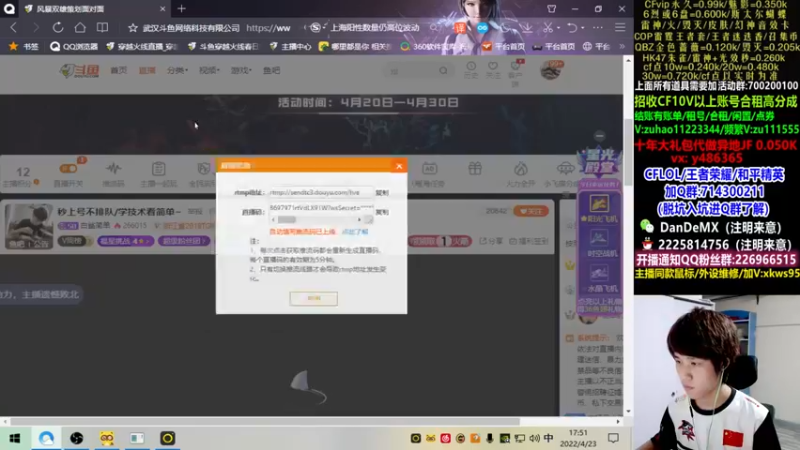Toggle the 直播开关 live switch
The height and width of the screenshot is (450, 800).
(x=68, y=173)
